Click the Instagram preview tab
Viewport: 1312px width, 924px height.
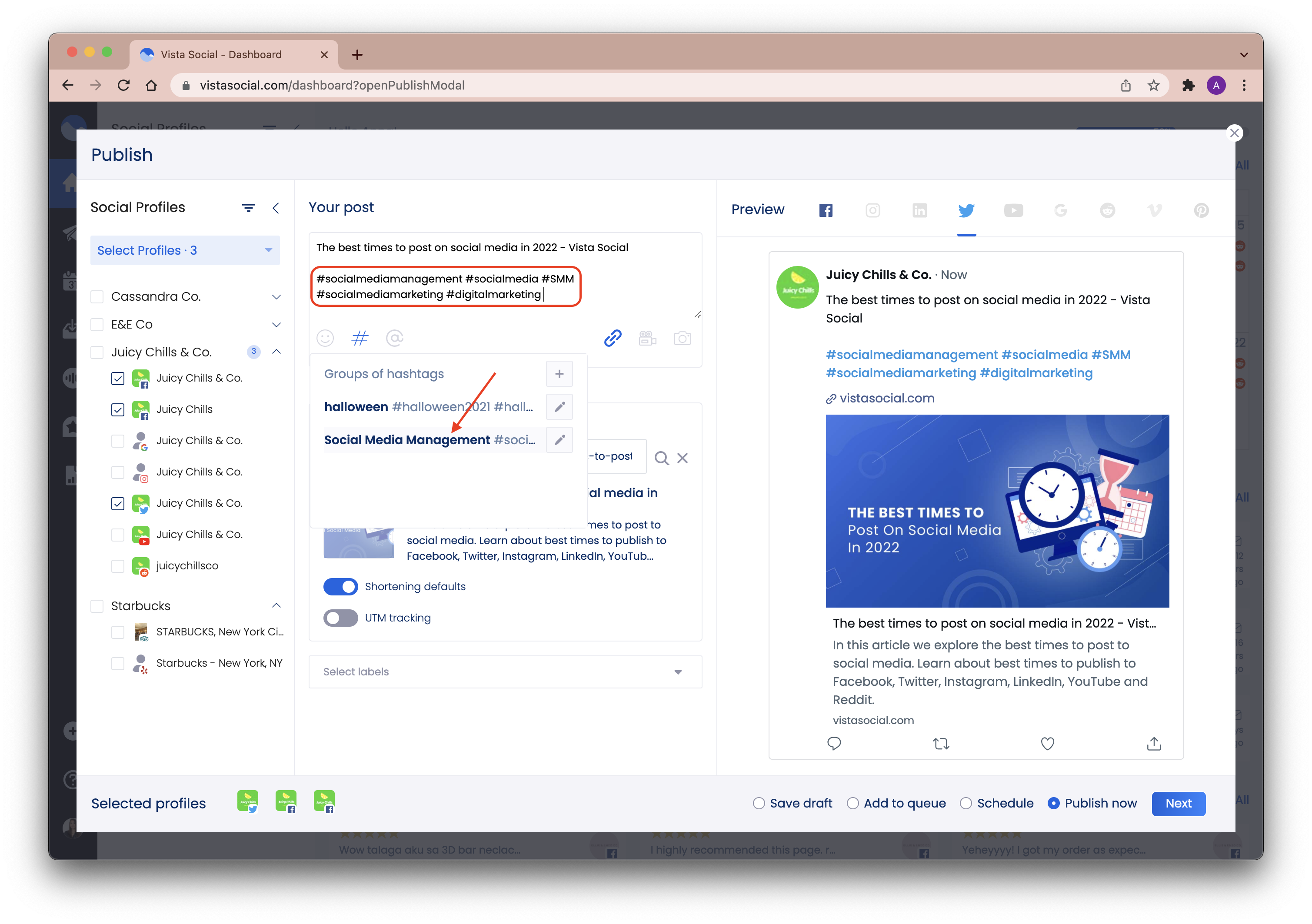click(871, 211)
